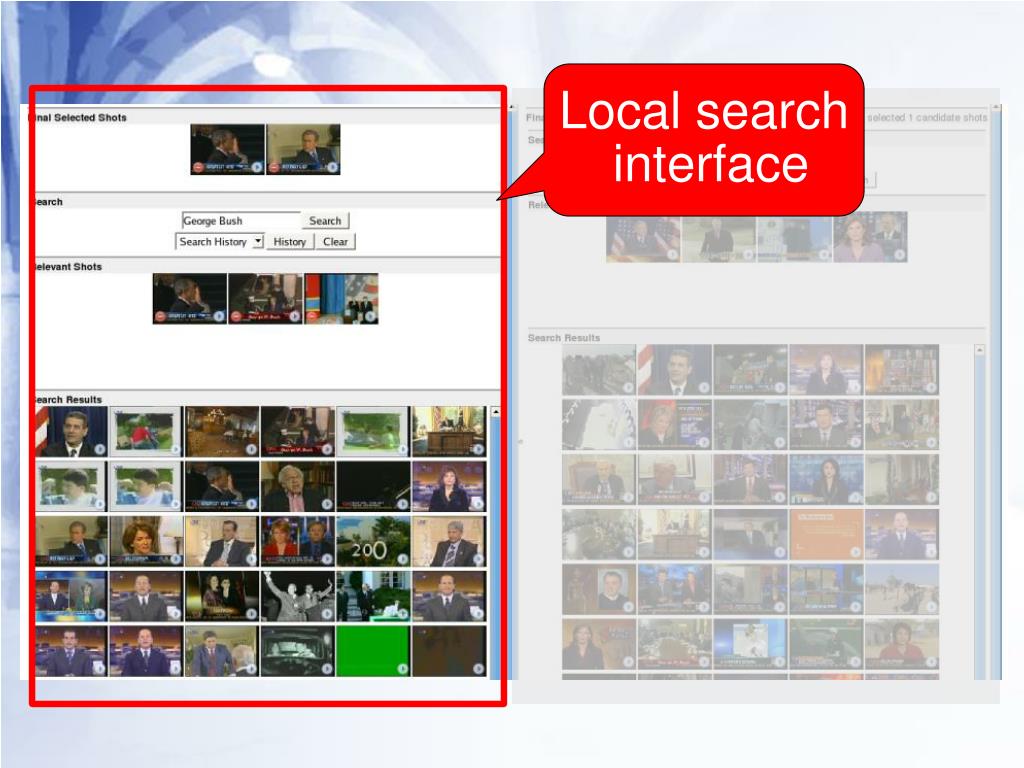The image size is (1024, 768).
Task: Play the dark brown last search result
Action: (478, 669)
